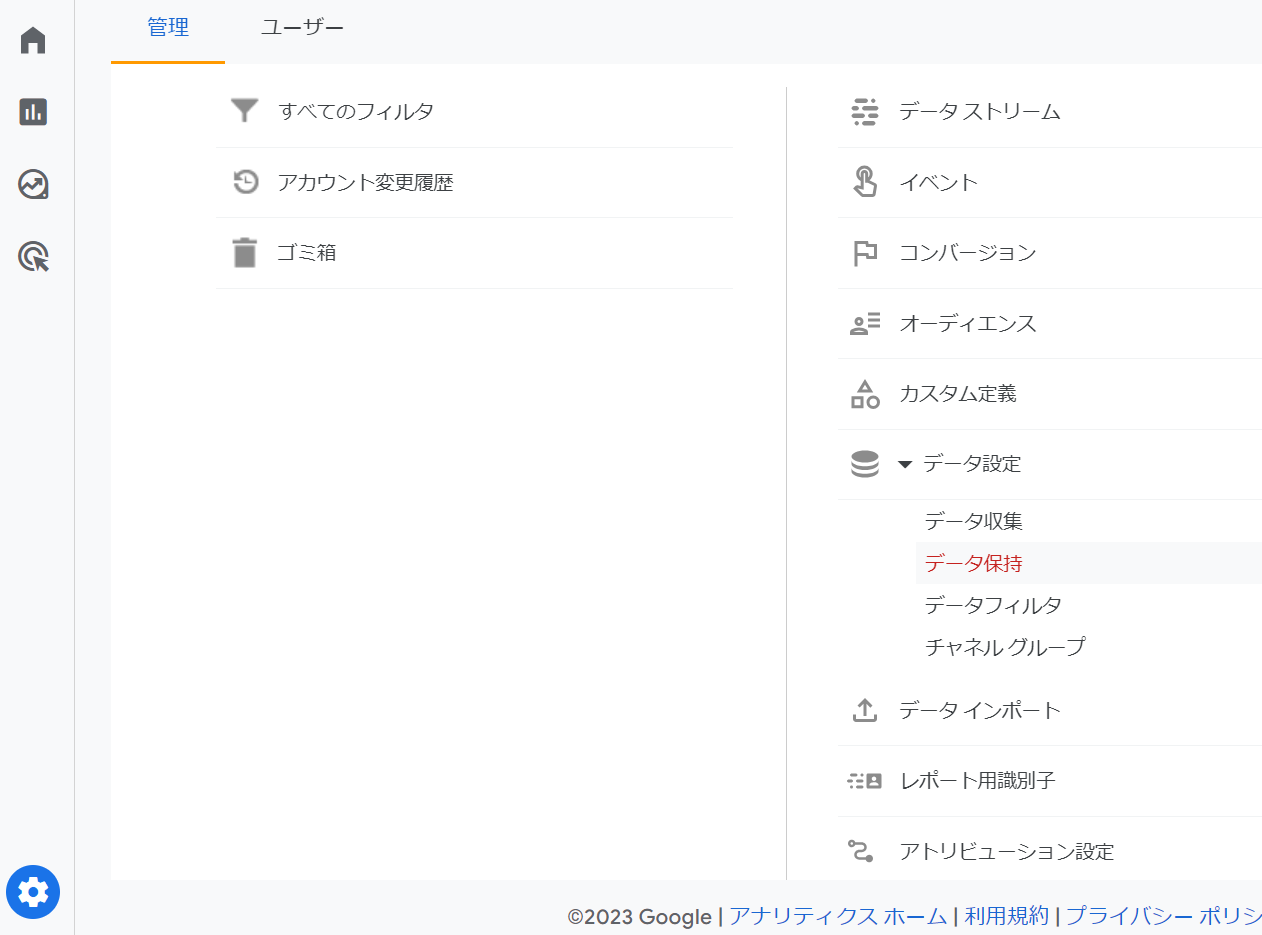Open the Advertising icon in sidebar
Viewport: 1262px width, 935px height.
[x=33, y=257]
